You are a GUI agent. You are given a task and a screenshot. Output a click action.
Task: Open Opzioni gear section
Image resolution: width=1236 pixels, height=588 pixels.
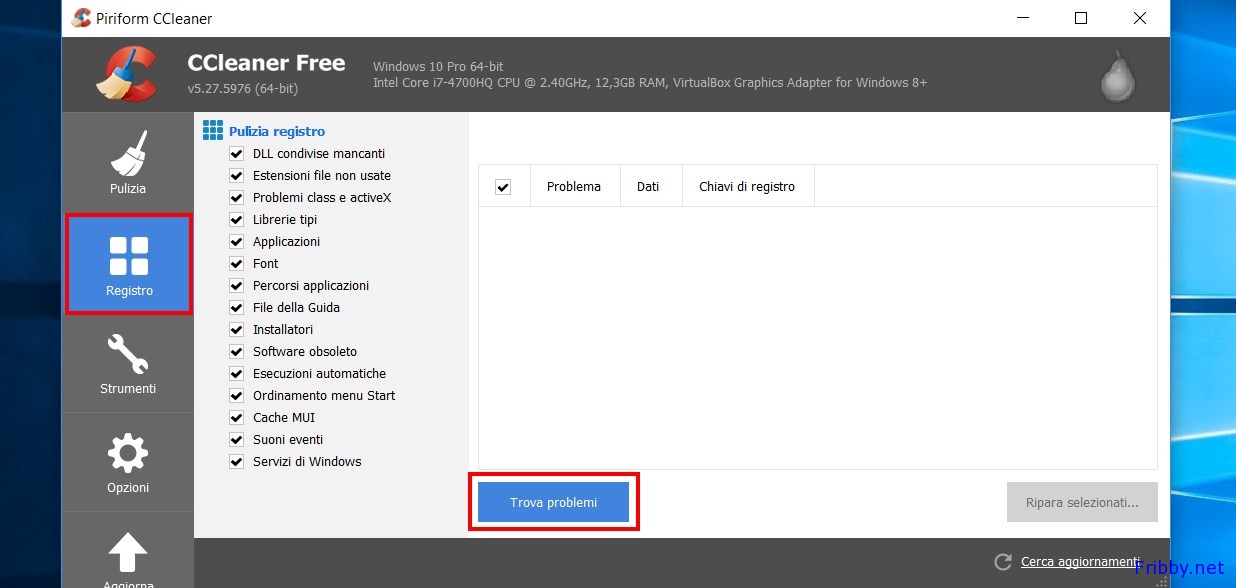128,462
